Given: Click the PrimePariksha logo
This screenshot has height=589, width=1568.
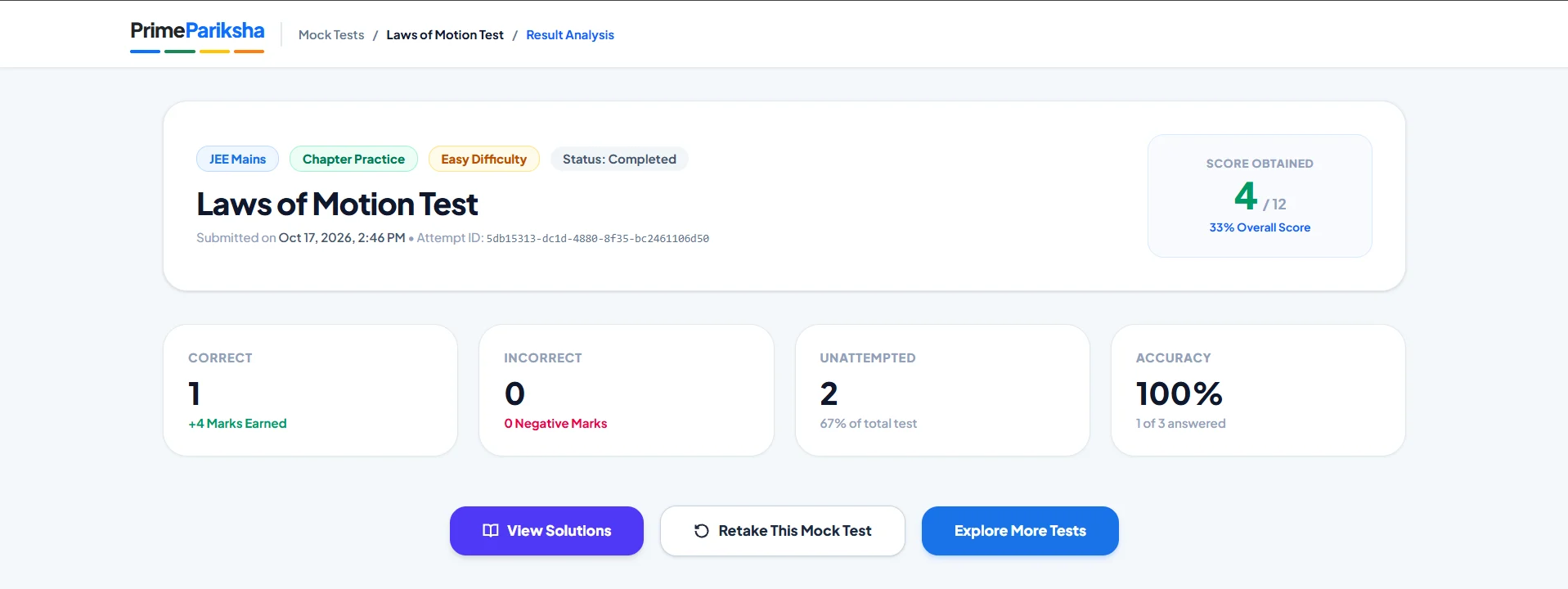Looking at the screenshot, I should pos(197,35).
